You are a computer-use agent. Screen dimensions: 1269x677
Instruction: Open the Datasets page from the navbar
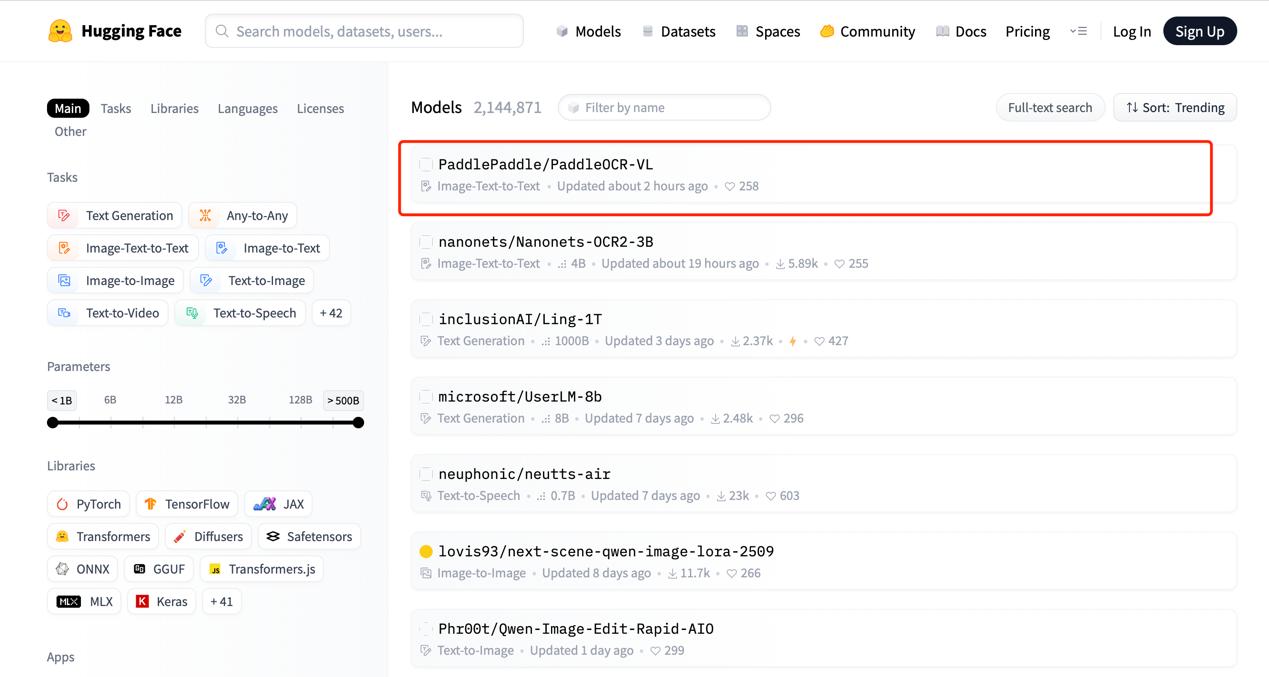tap(679, 31)
